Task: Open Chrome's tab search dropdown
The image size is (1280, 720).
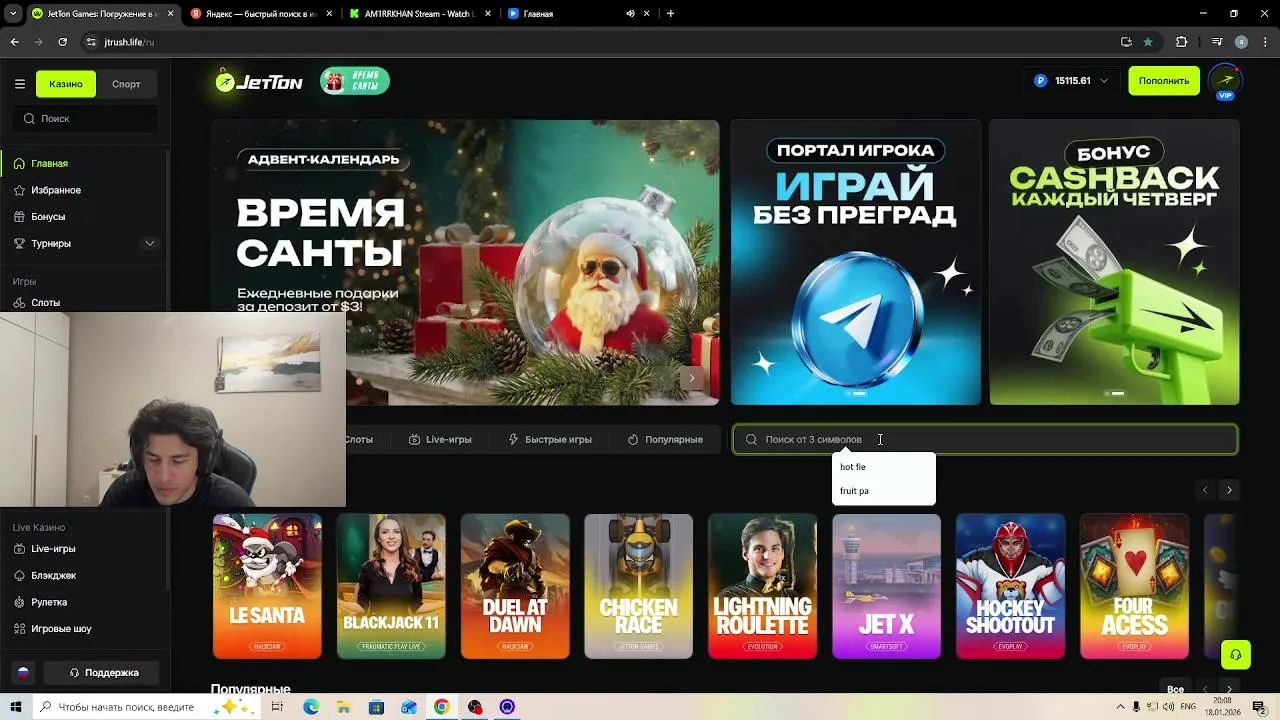Action: pos(13,14)
